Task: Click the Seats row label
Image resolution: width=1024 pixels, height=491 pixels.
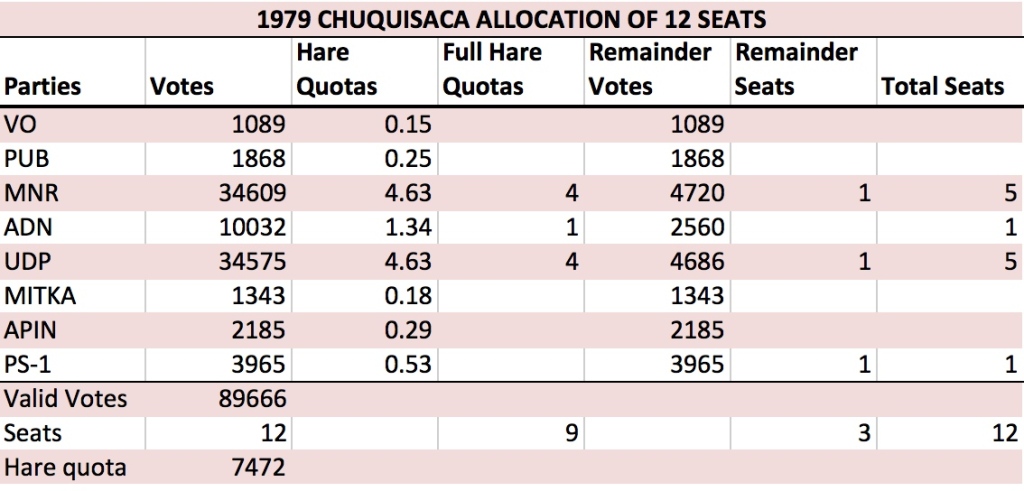Action: (x=33, y=433)
